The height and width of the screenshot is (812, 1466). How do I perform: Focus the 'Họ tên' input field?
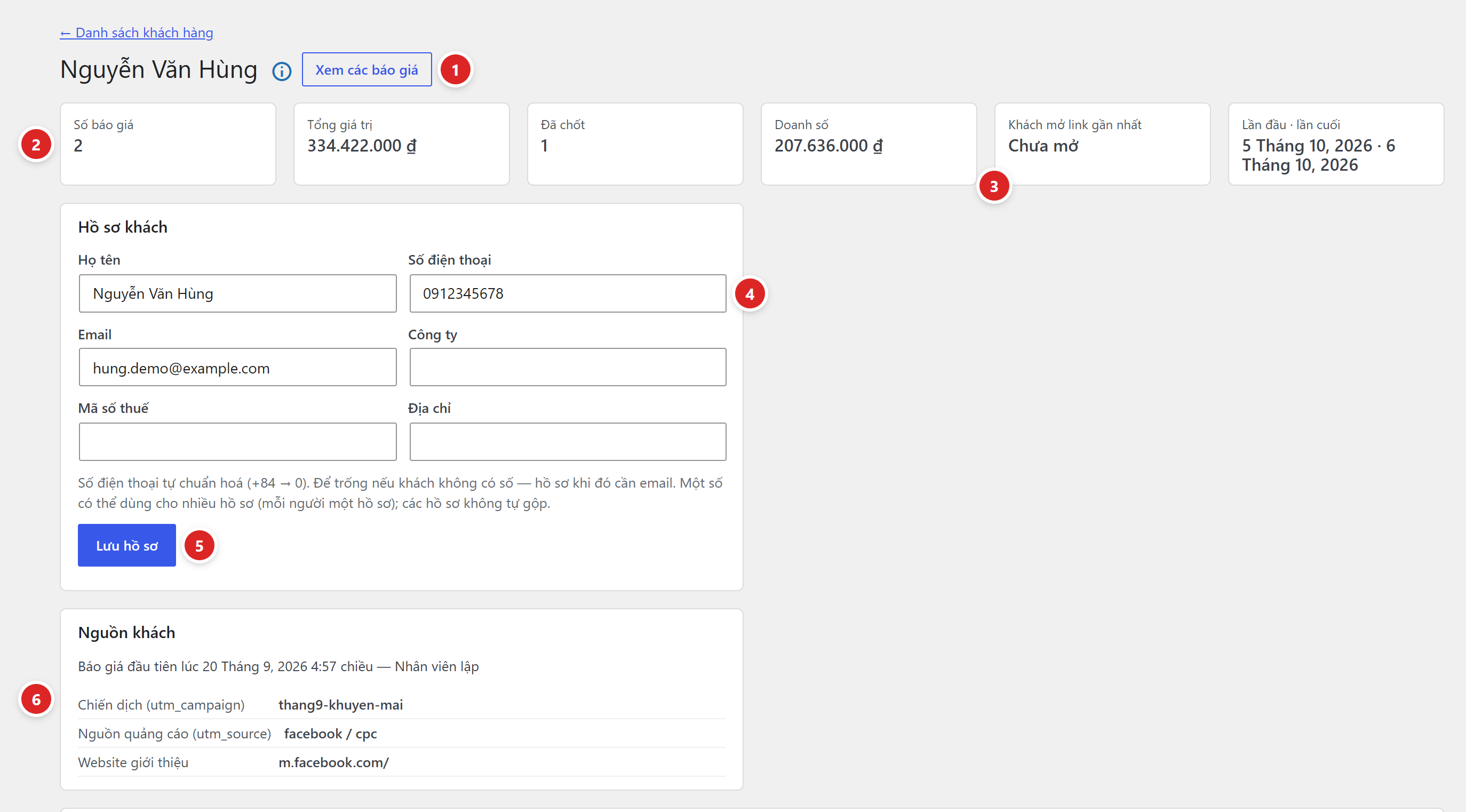coord(237,293)
